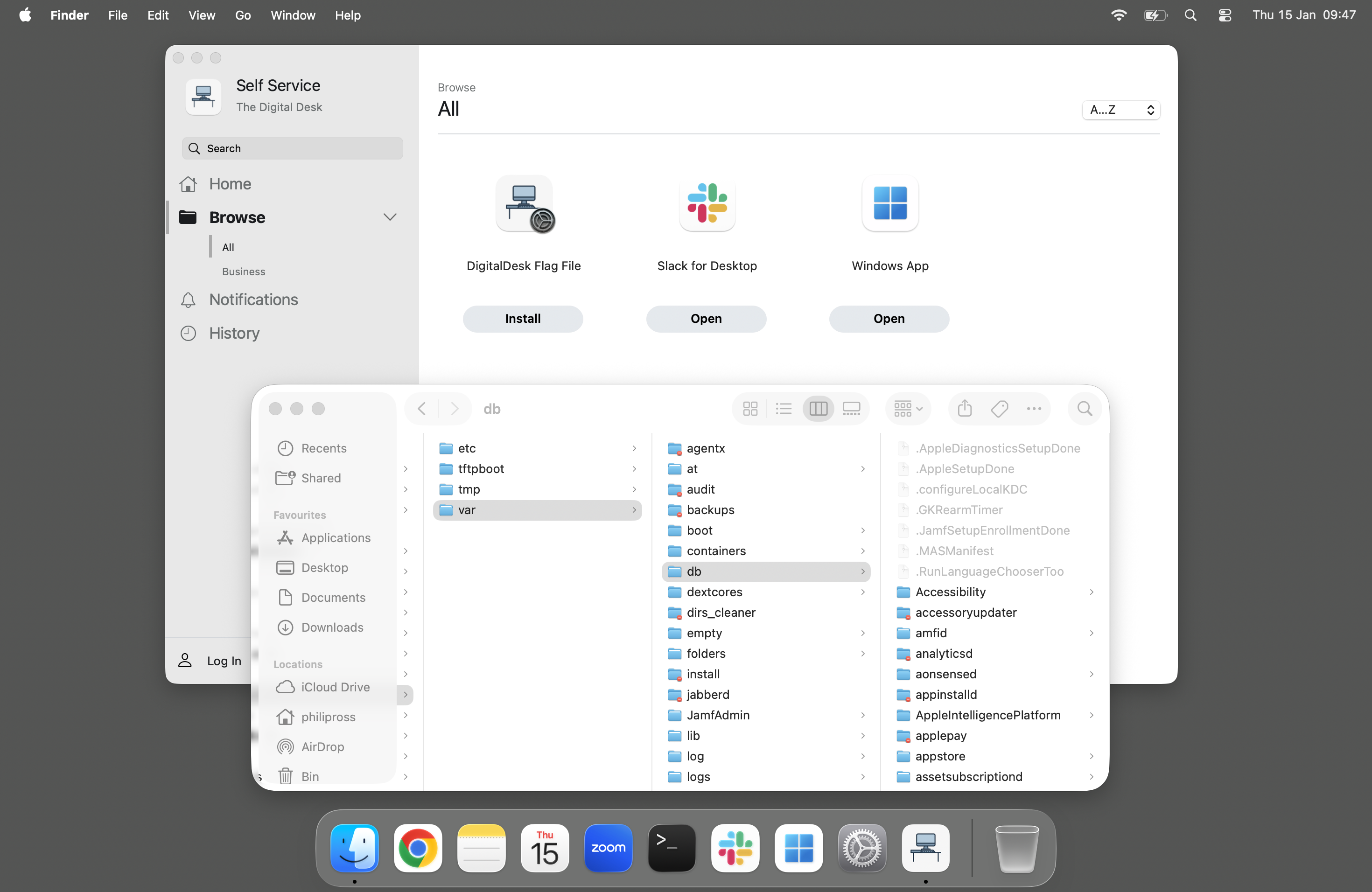Image resolution: width=1372 pixels, height=892 pixels.
Task: Open Terminal from the Dock
Action: click(x=671, y=848)
